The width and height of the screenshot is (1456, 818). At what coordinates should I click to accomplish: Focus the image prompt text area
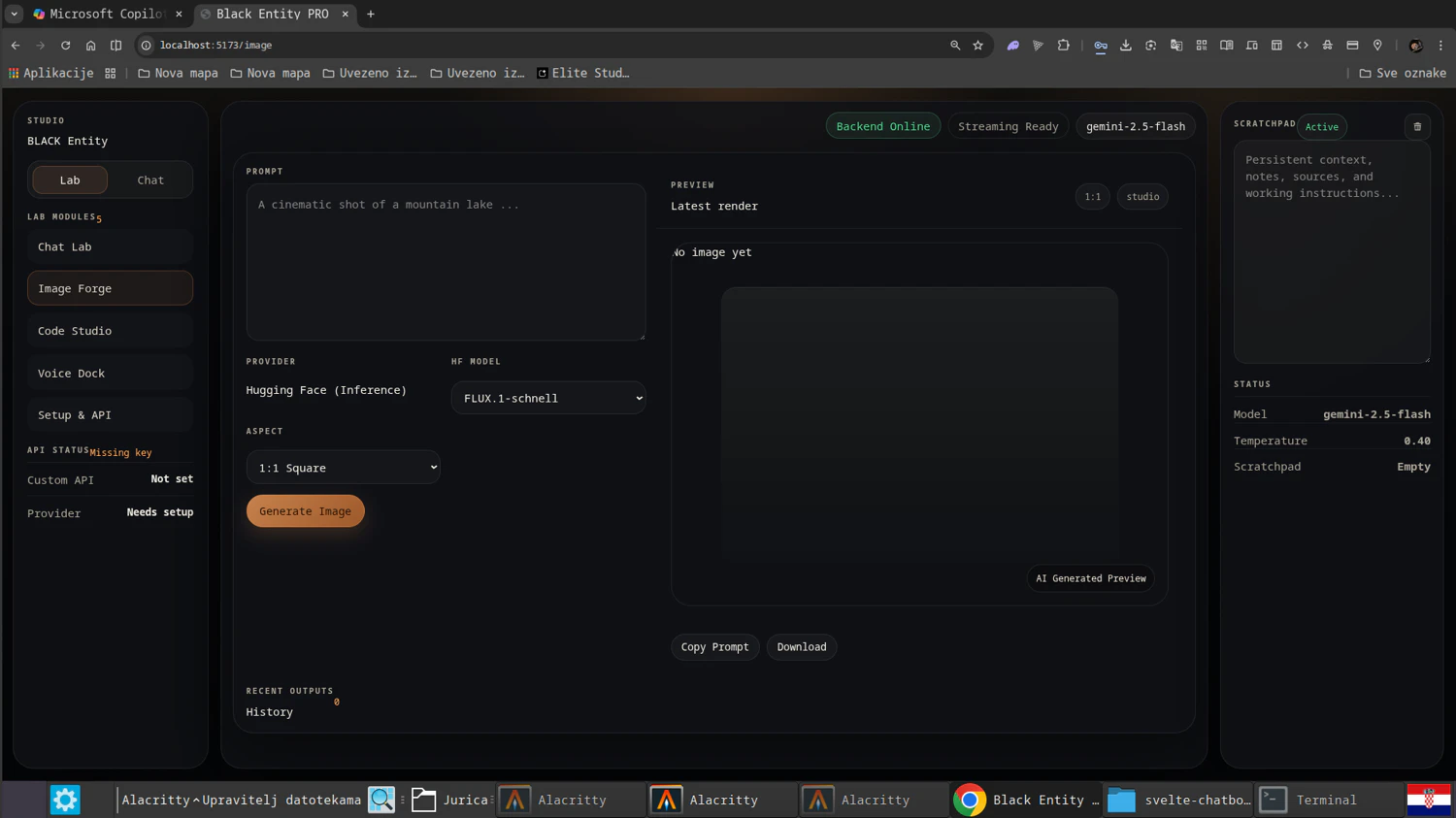[x=446, y=262]
